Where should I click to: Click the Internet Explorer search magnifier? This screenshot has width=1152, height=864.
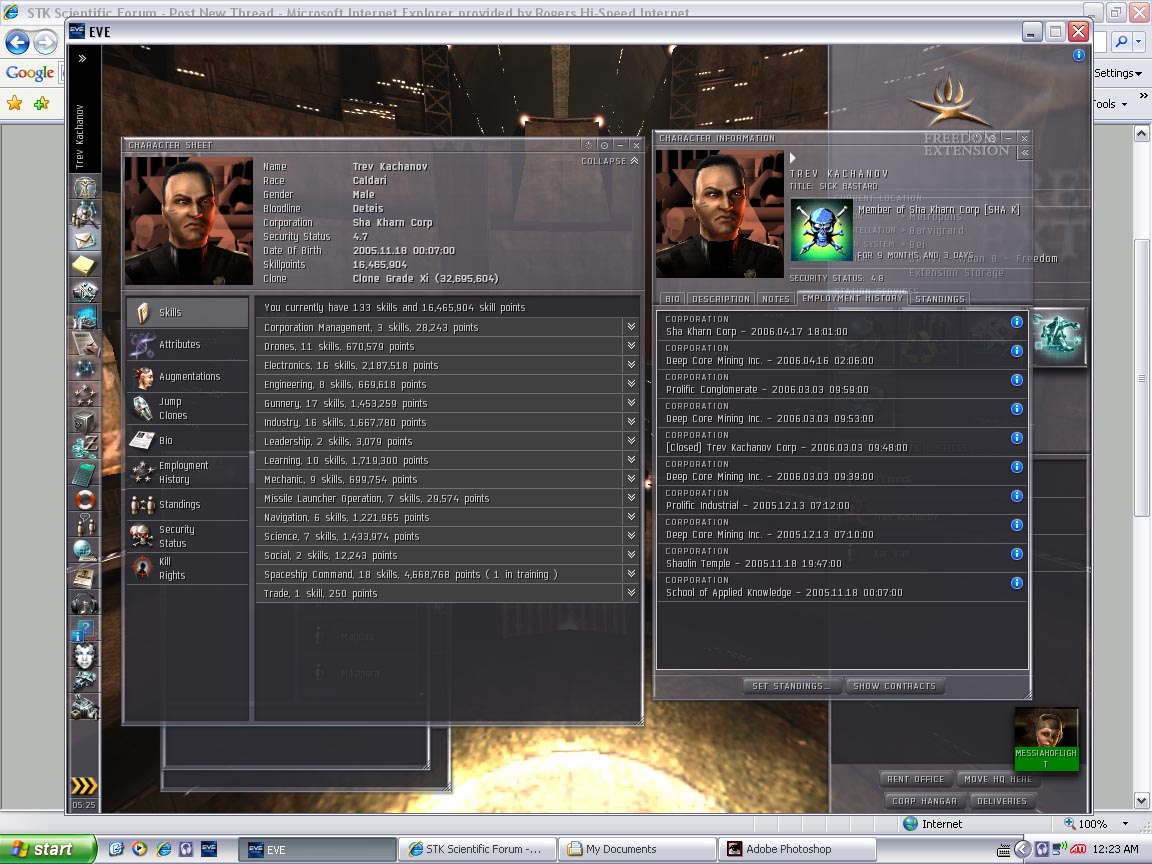point(1122,42)
